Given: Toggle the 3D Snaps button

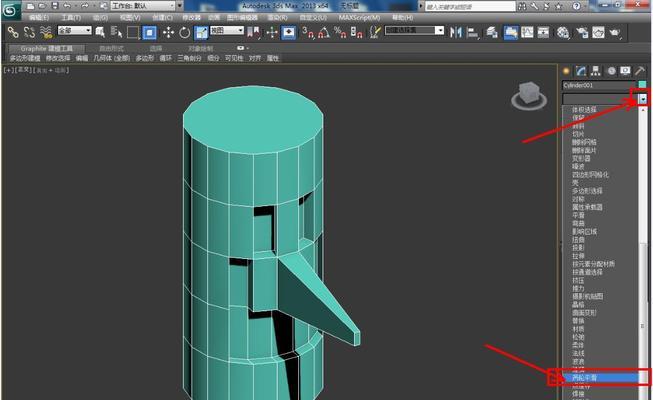Looking at the screenshot, I should click(x=306, y=31).
